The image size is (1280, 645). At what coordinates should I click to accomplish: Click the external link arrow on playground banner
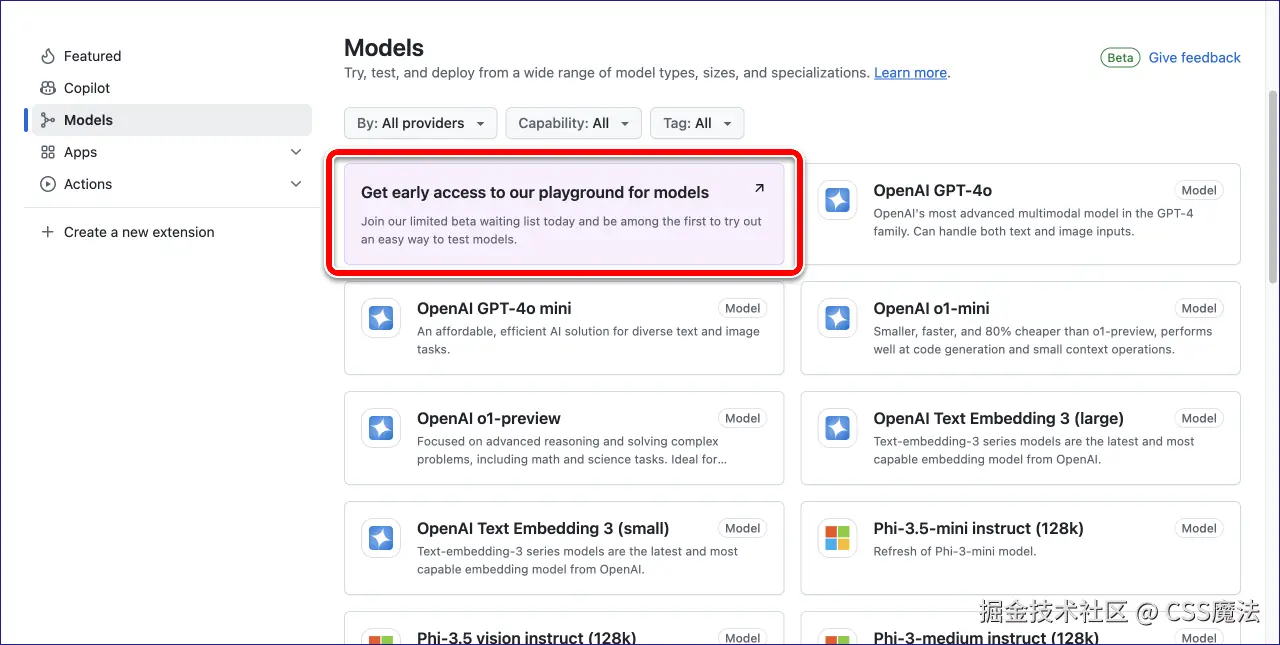(x=759, y=188)
